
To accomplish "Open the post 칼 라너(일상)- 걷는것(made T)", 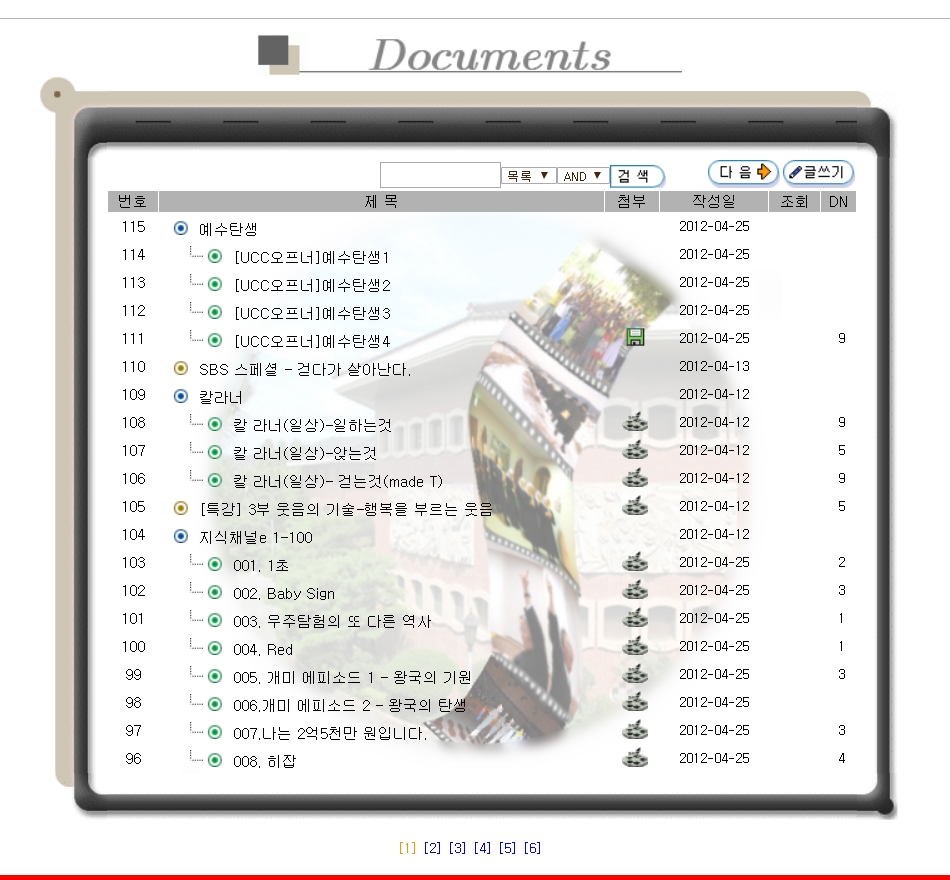I will point(338,481).
